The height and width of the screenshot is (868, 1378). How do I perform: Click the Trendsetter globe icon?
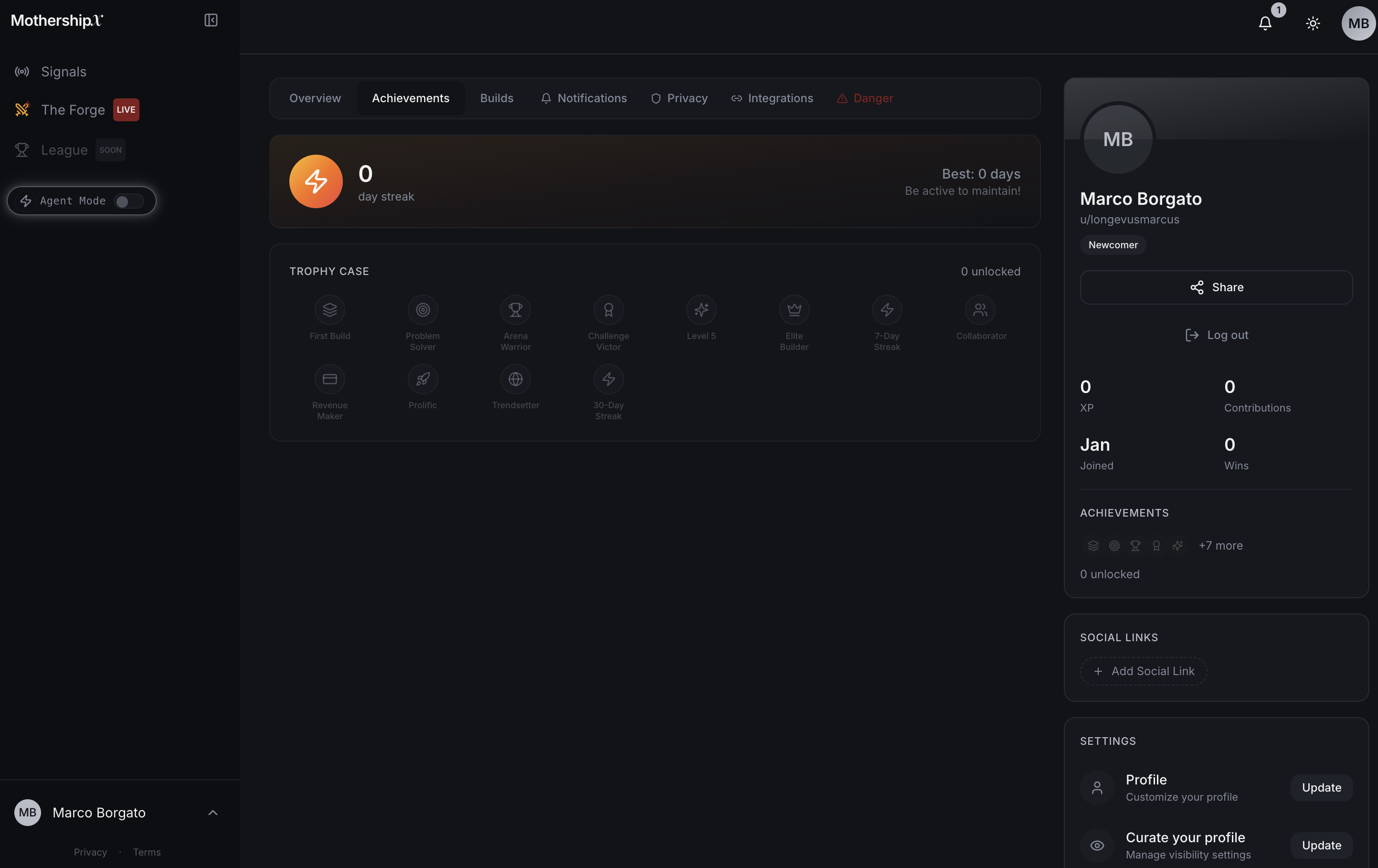515,380
